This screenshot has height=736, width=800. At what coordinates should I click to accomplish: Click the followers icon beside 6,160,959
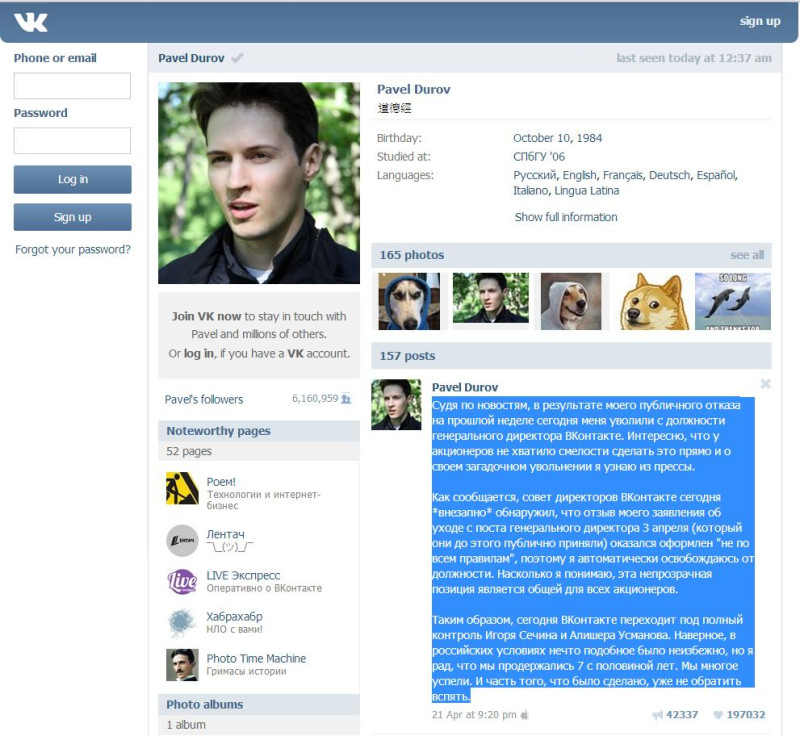click(x=346, y=398)
